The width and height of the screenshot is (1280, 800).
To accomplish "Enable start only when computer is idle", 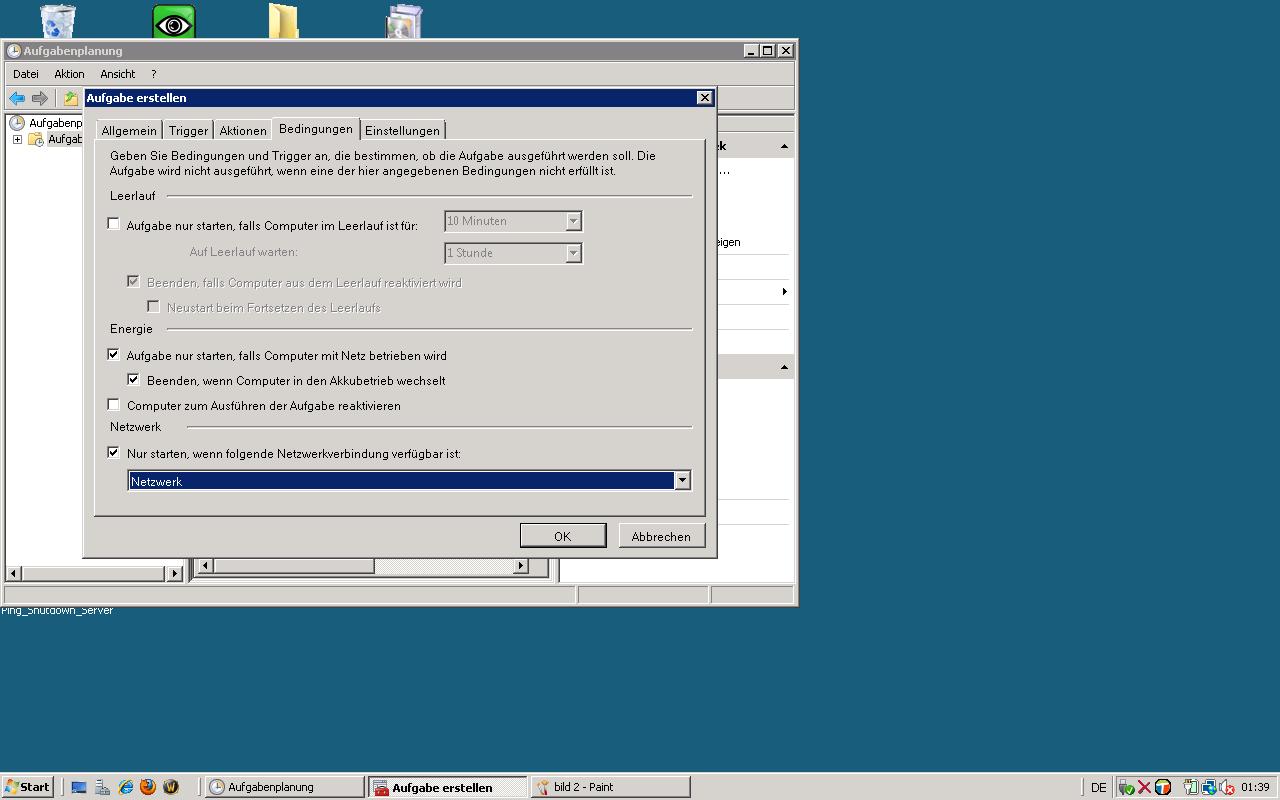I will [114, 224].
